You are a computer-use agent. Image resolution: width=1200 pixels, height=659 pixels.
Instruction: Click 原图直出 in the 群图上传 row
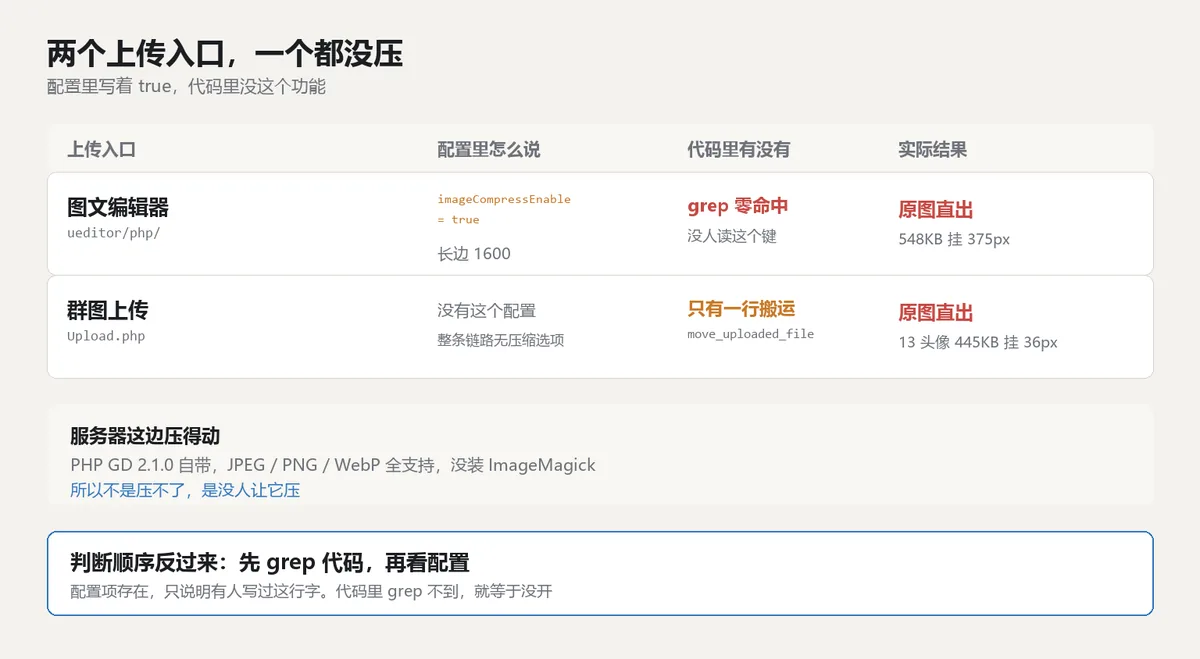point(936,313)
